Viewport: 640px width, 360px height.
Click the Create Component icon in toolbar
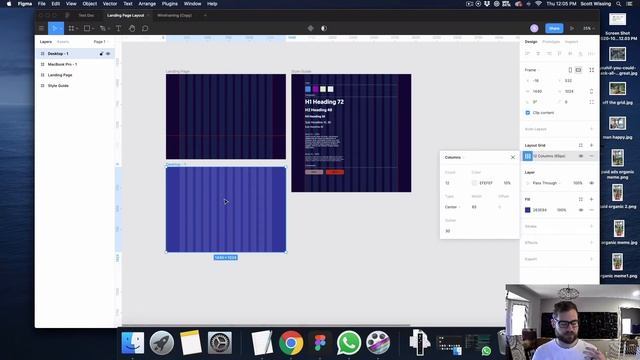tap(311, 29)
